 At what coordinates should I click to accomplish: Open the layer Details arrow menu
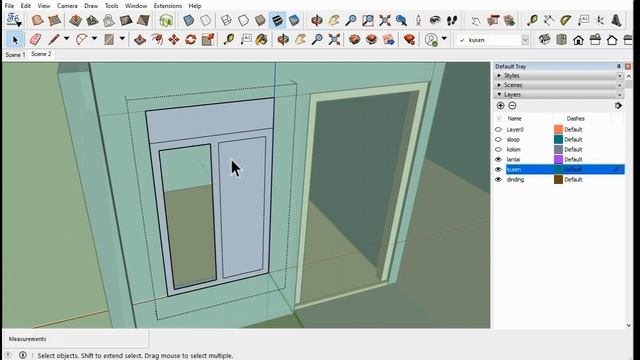pos(618,106)
